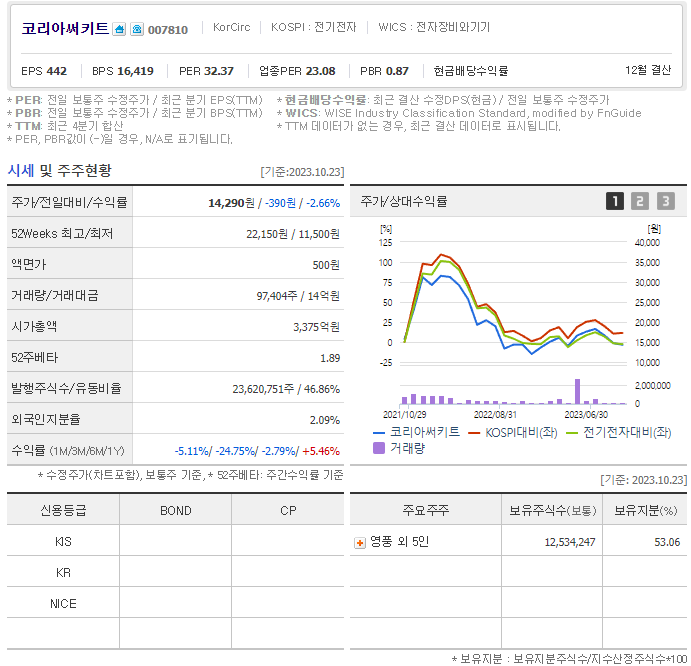Select the 액면가 value 500원
Image resolution: width=691 pixels, height=666 pixels.
pyautogui.click(x=326, y=265)
